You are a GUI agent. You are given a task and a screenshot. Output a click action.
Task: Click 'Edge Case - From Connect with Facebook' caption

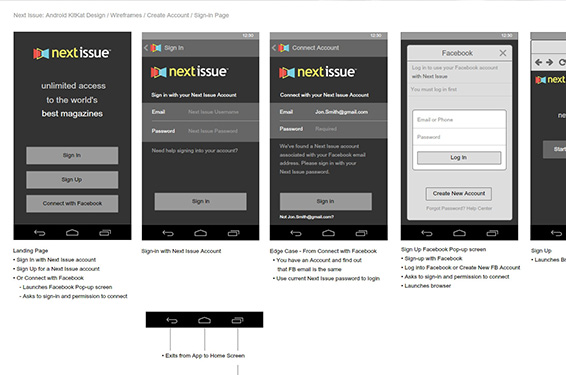coord(323,251)
